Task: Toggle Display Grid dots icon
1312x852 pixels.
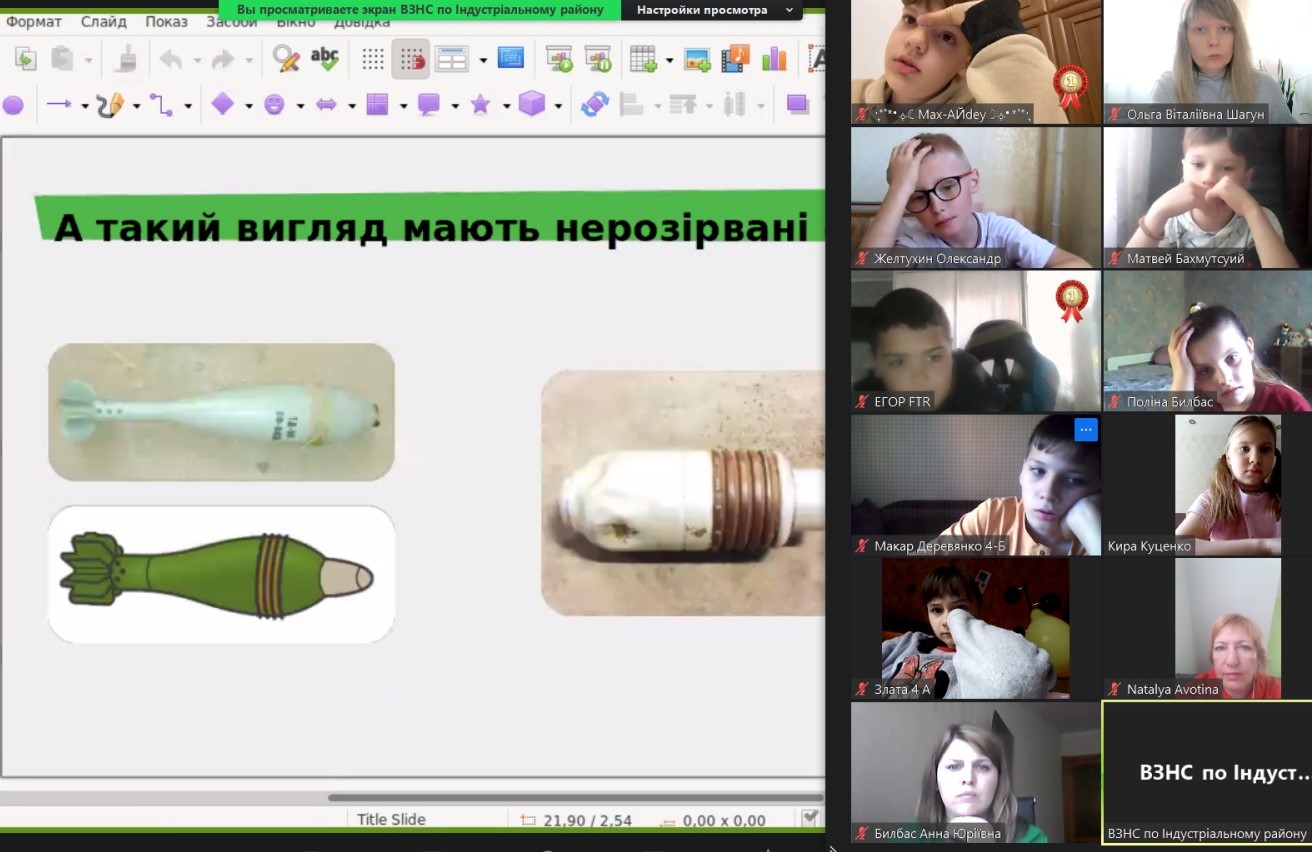Action: [x=373, y=60]
